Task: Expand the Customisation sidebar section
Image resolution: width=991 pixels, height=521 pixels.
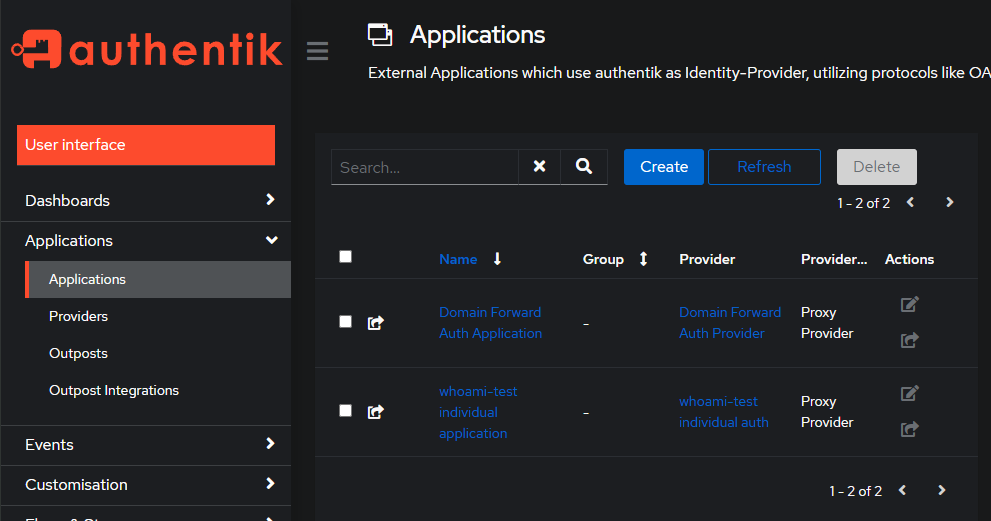Action: [x=146, y=485]
